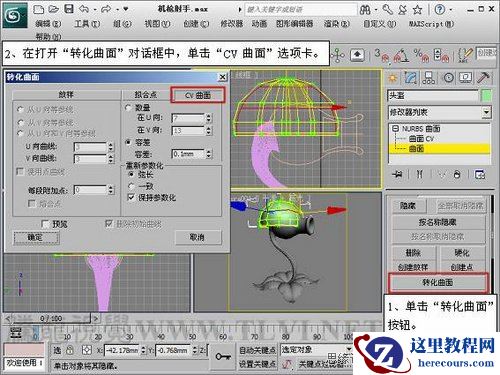The height and width of the screenshot is (375, 500).
Task: Click the 0 / 100 time slider handle
Action: point(51,318)
